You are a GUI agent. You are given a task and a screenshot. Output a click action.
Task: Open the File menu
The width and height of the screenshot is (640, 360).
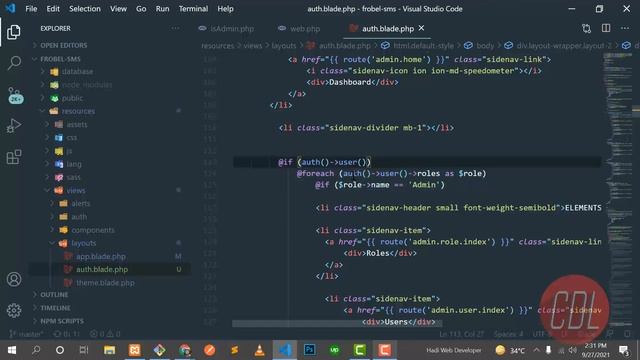point(31,9)
